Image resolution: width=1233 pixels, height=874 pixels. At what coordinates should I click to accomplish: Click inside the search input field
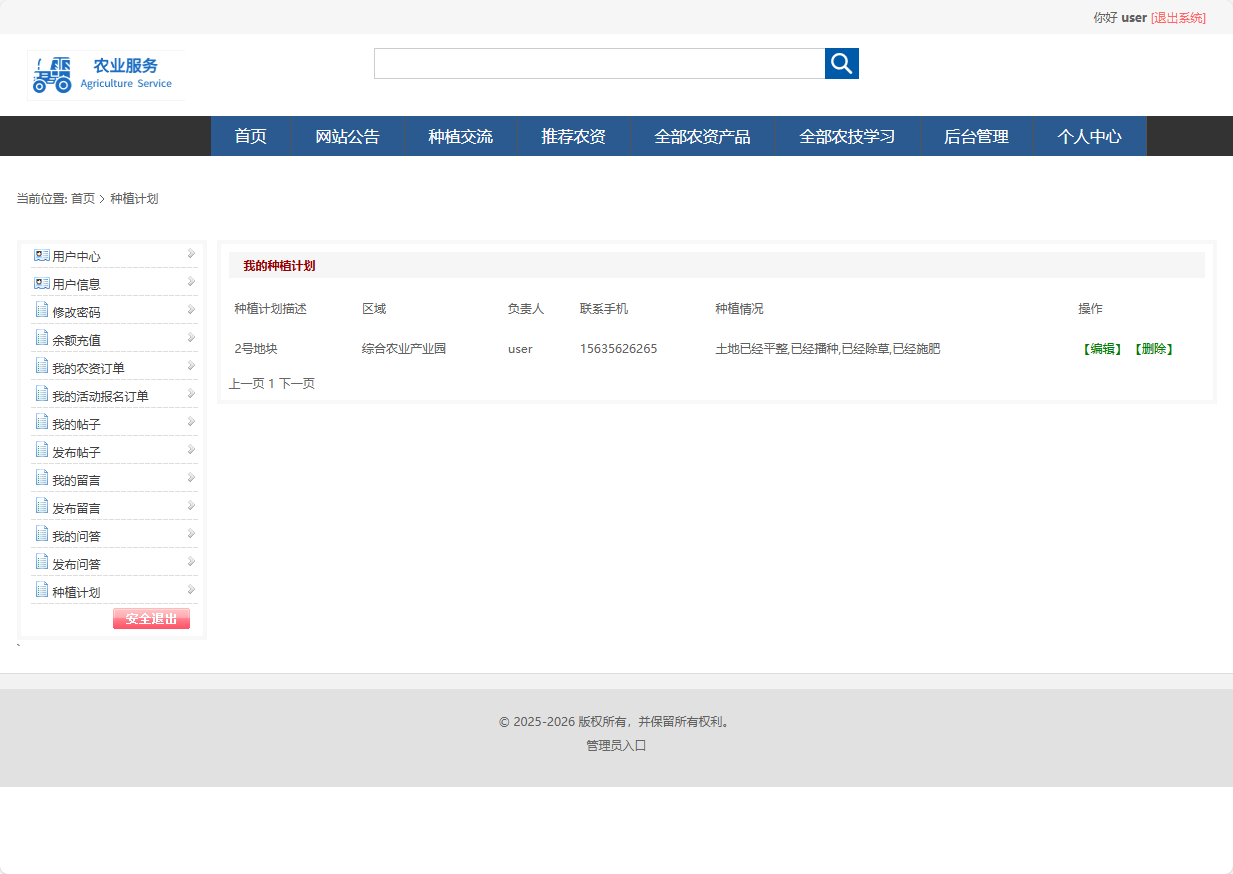click(598, 63)
